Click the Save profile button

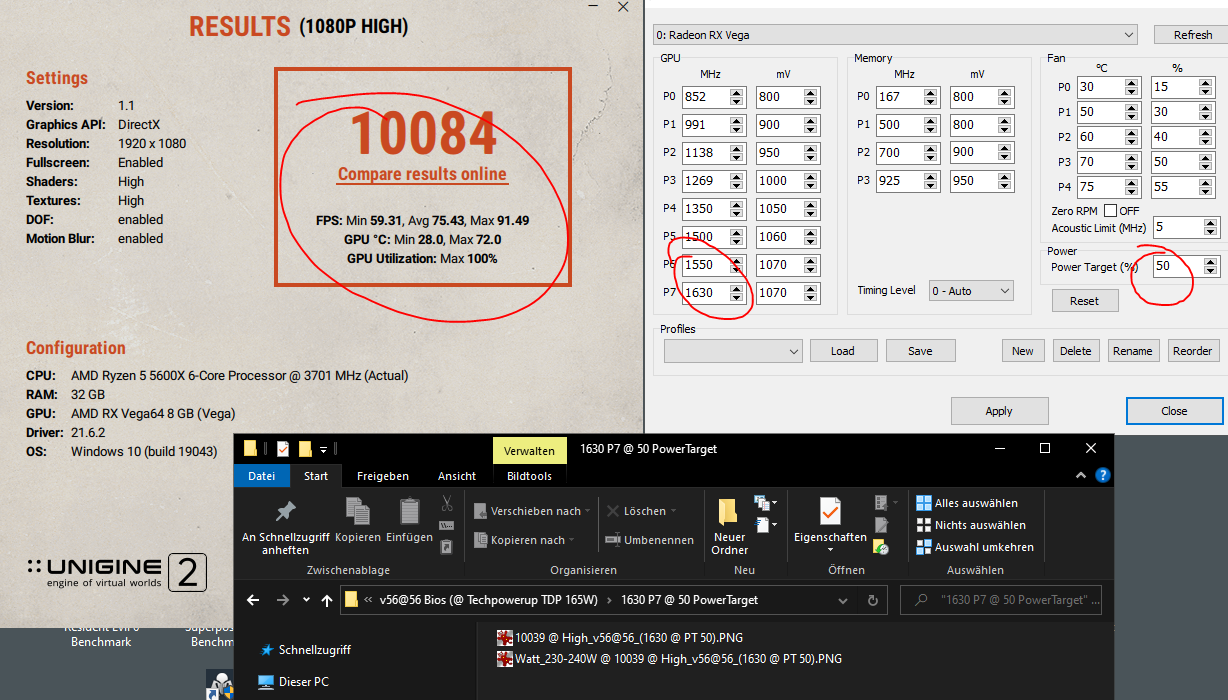tap(920, 351)
